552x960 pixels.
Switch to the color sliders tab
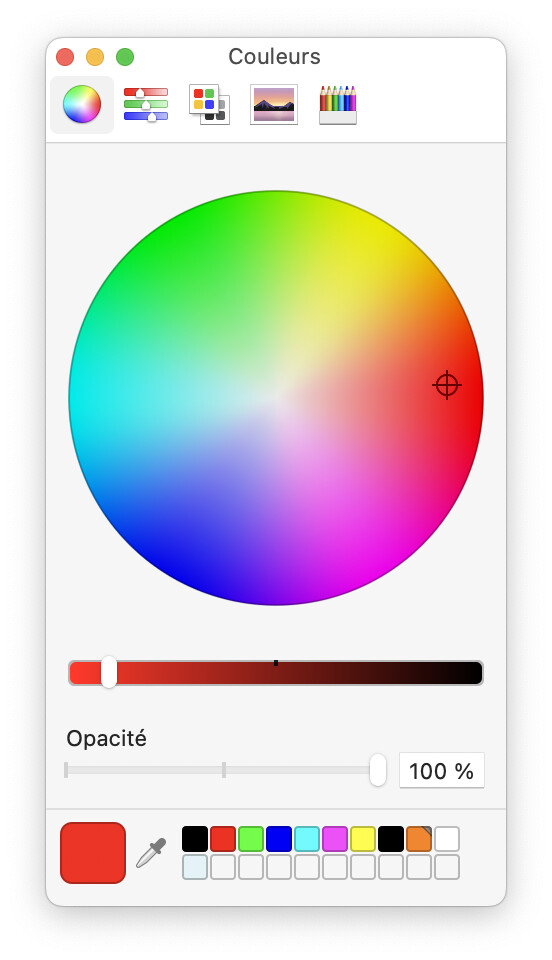146,104
